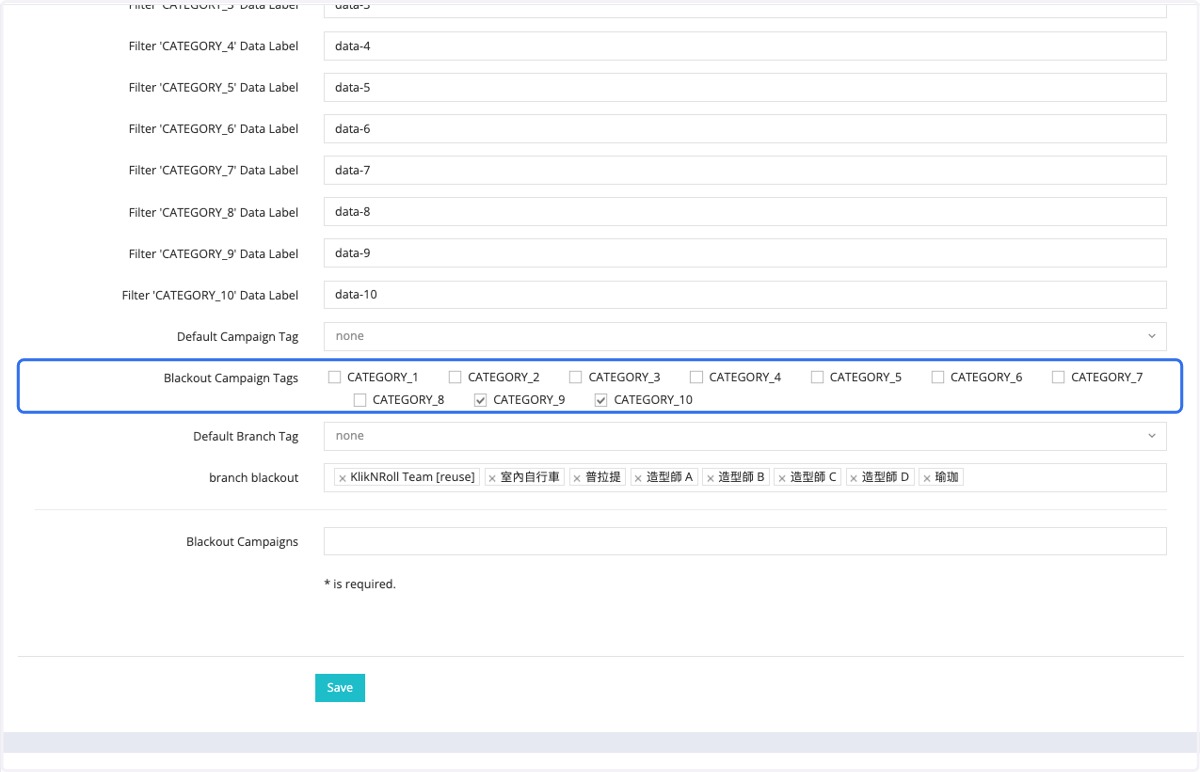Remove 造型師 A tag from branch blackout
The image size is (1200, 772).
(x=638, y=478)
